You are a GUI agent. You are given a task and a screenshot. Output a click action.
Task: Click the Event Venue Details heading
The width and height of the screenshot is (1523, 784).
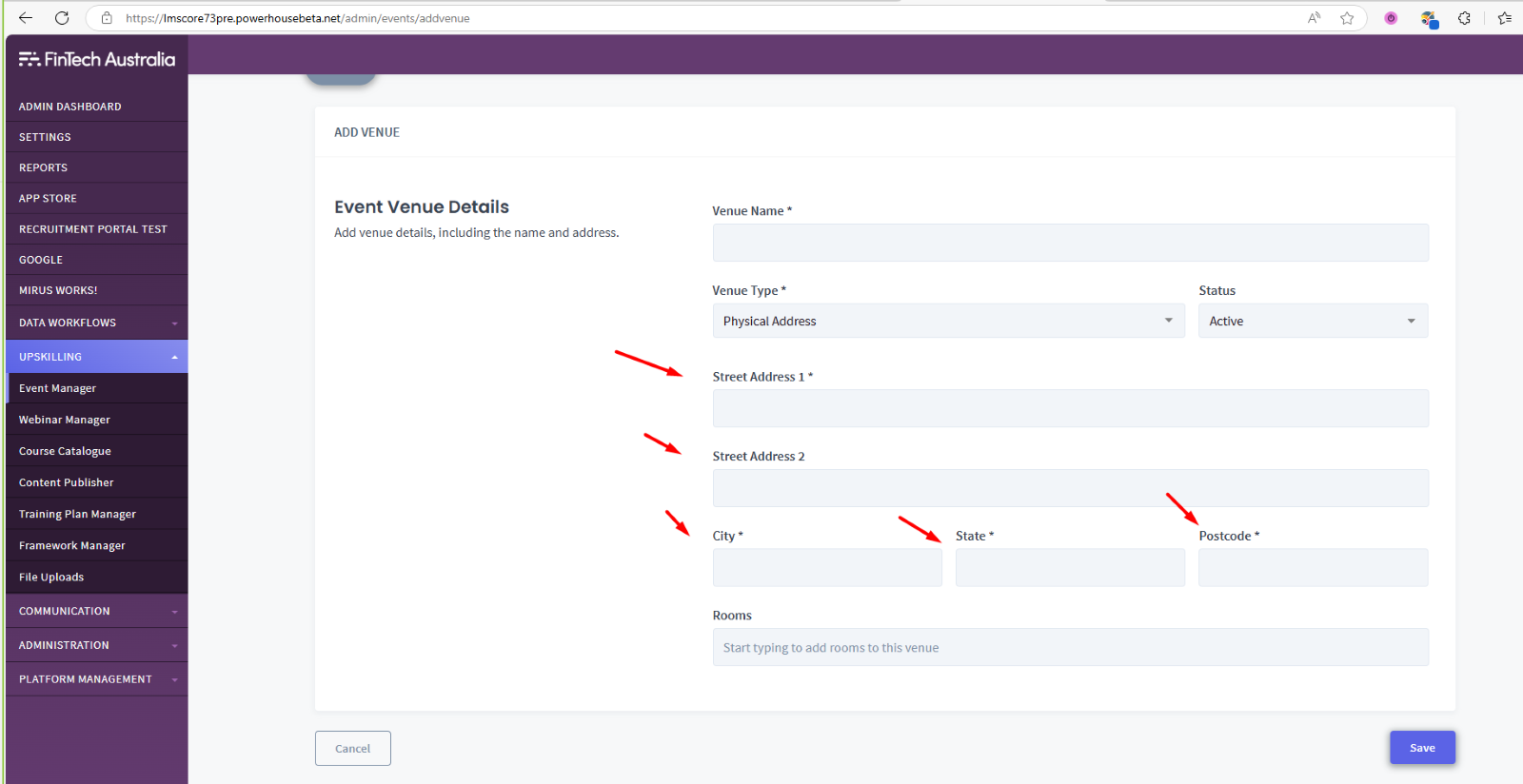tap(422, 206)
